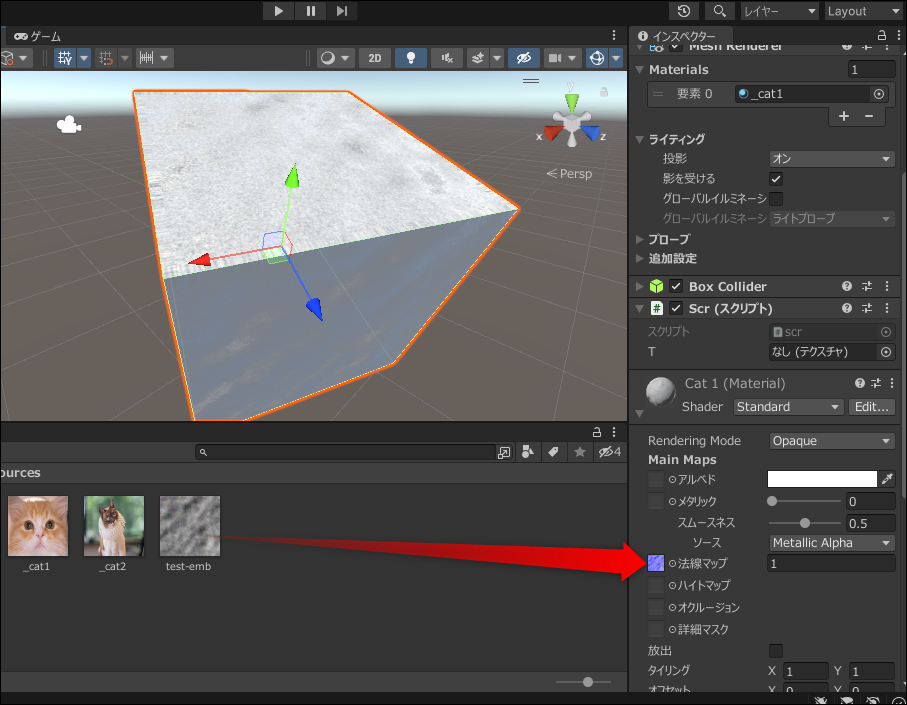
Task: Toggle the グローバルイルミネーション checkbox
Action: [x=776, y=198]
